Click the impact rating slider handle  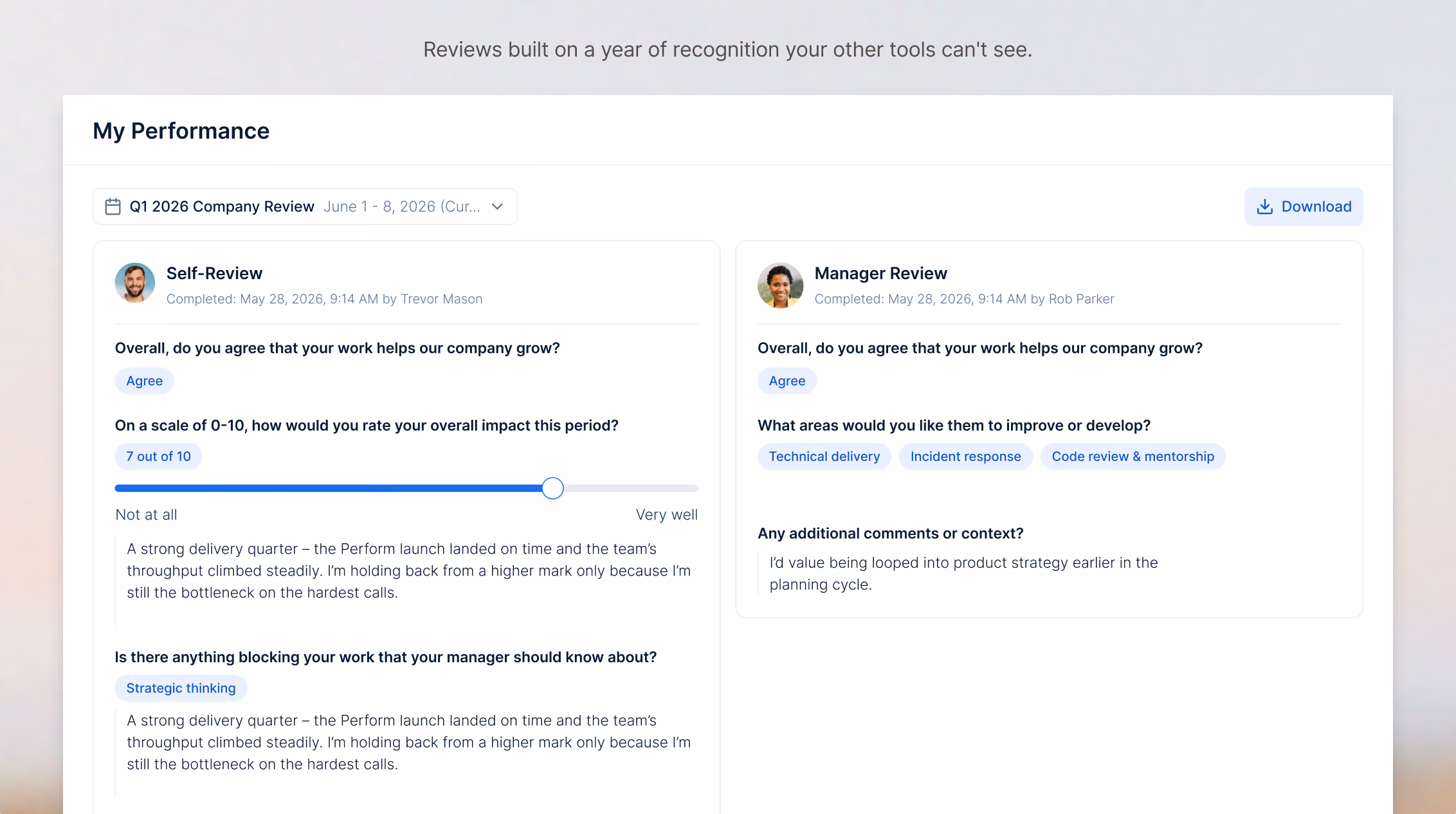click(552, 488)
